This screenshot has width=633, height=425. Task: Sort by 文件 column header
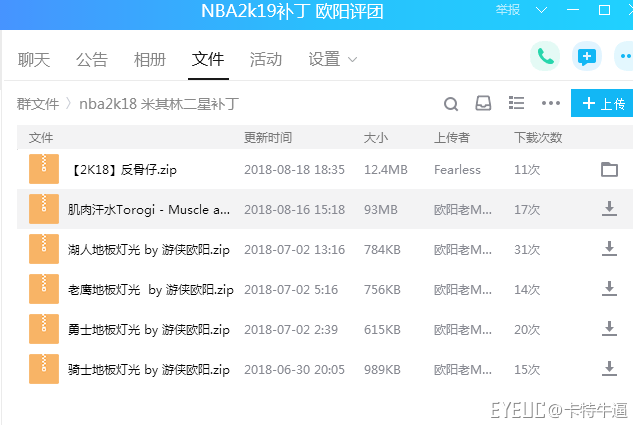[x=41, y=138]
